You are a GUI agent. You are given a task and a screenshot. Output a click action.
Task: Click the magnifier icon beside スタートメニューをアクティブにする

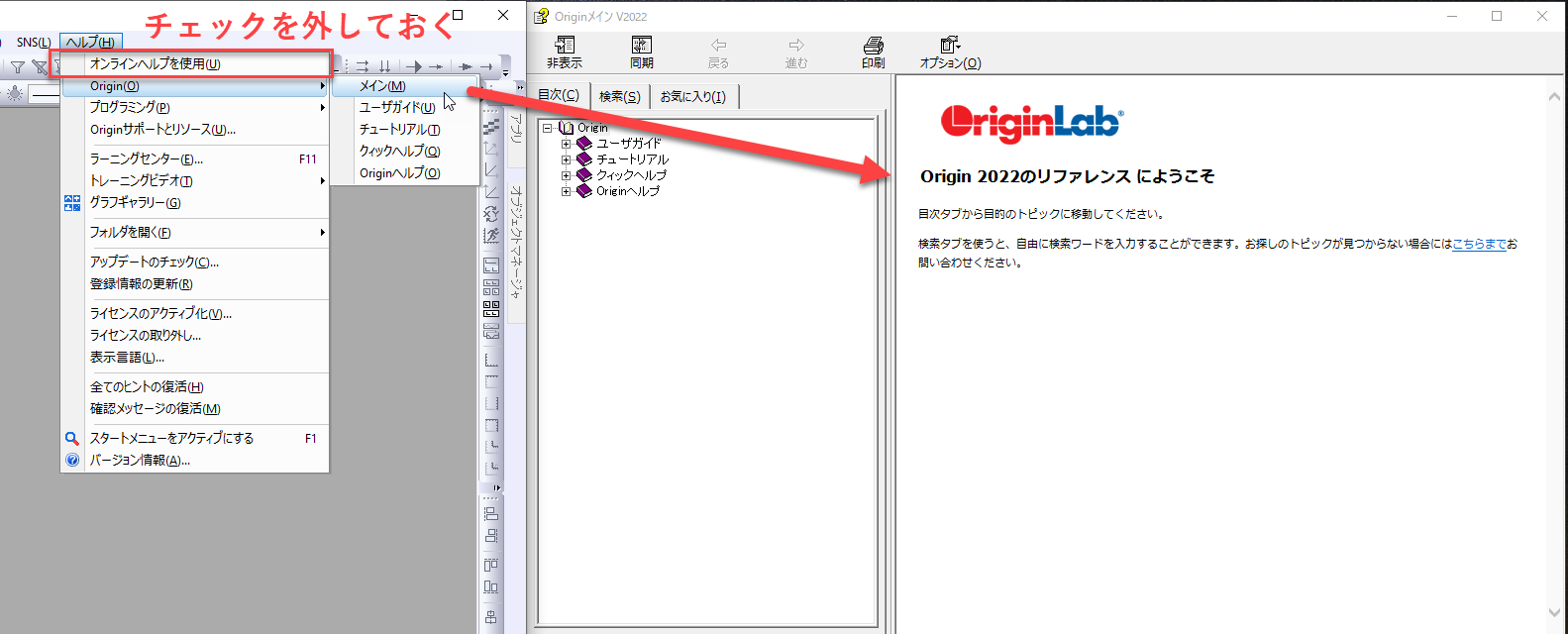pyautogui.click(x=72, y=438)
